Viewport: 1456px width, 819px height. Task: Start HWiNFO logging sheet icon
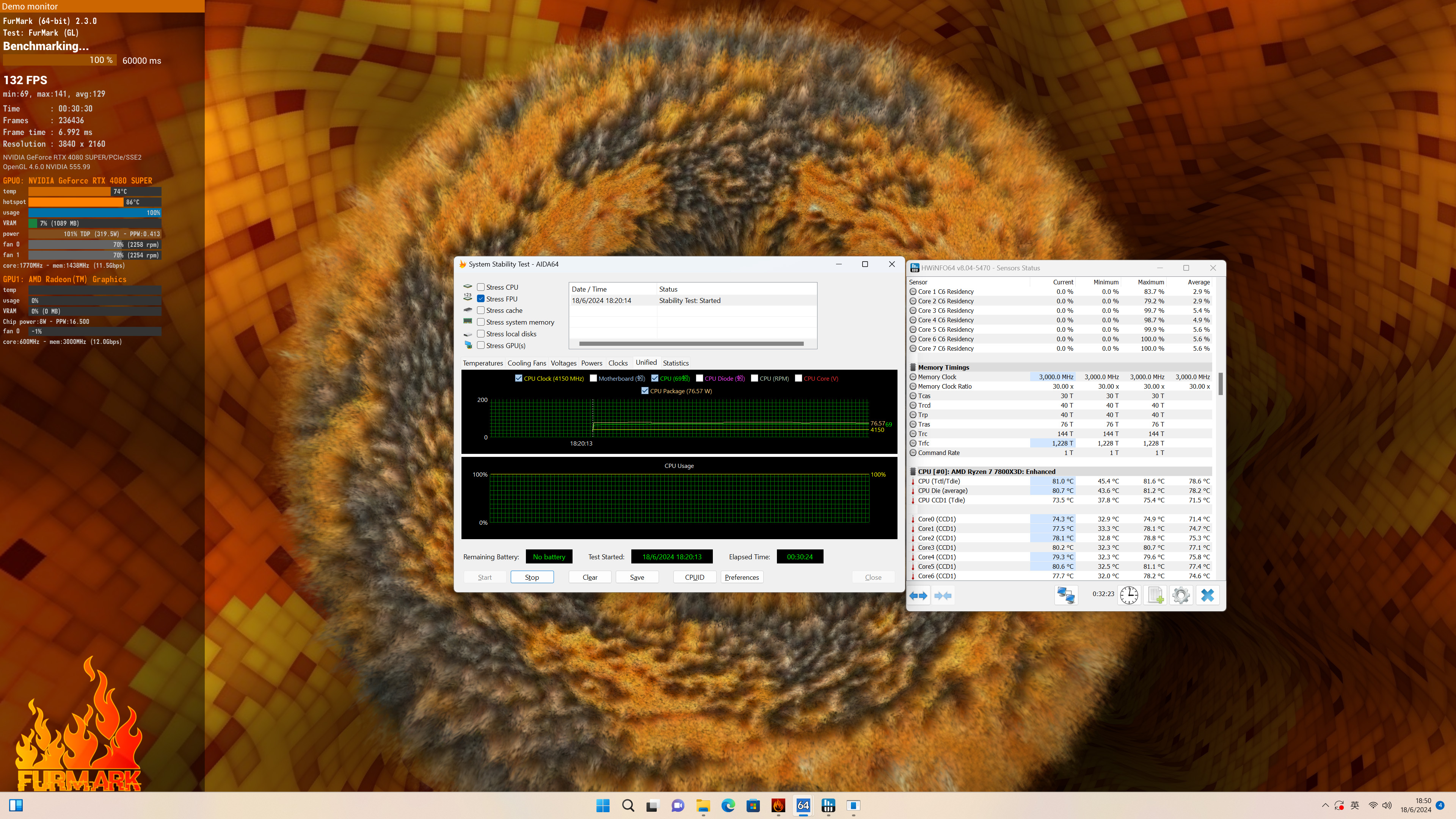[1155, 595]
